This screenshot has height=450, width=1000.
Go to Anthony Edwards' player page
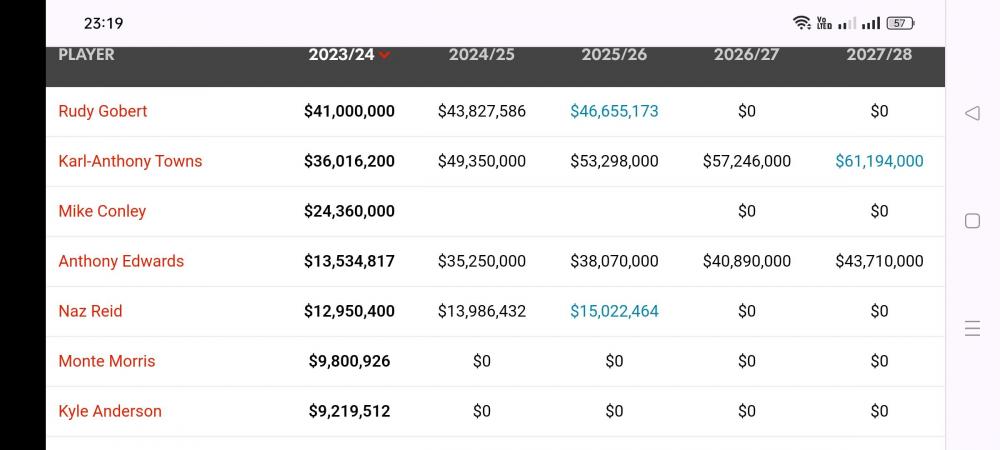121,261
